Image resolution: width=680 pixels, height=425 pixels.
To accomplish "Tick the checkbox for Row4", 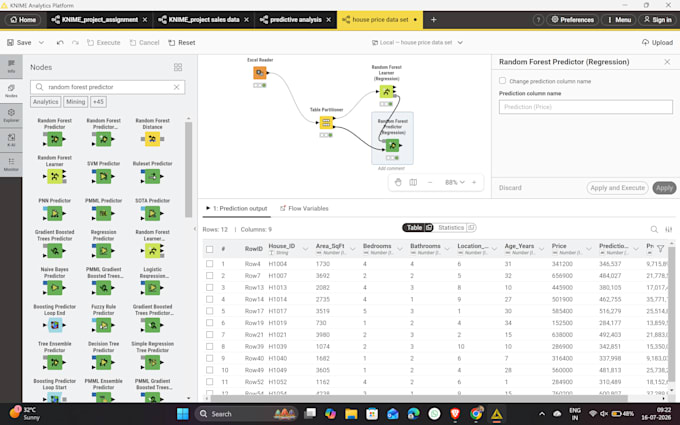I will [x=209, y=264].
